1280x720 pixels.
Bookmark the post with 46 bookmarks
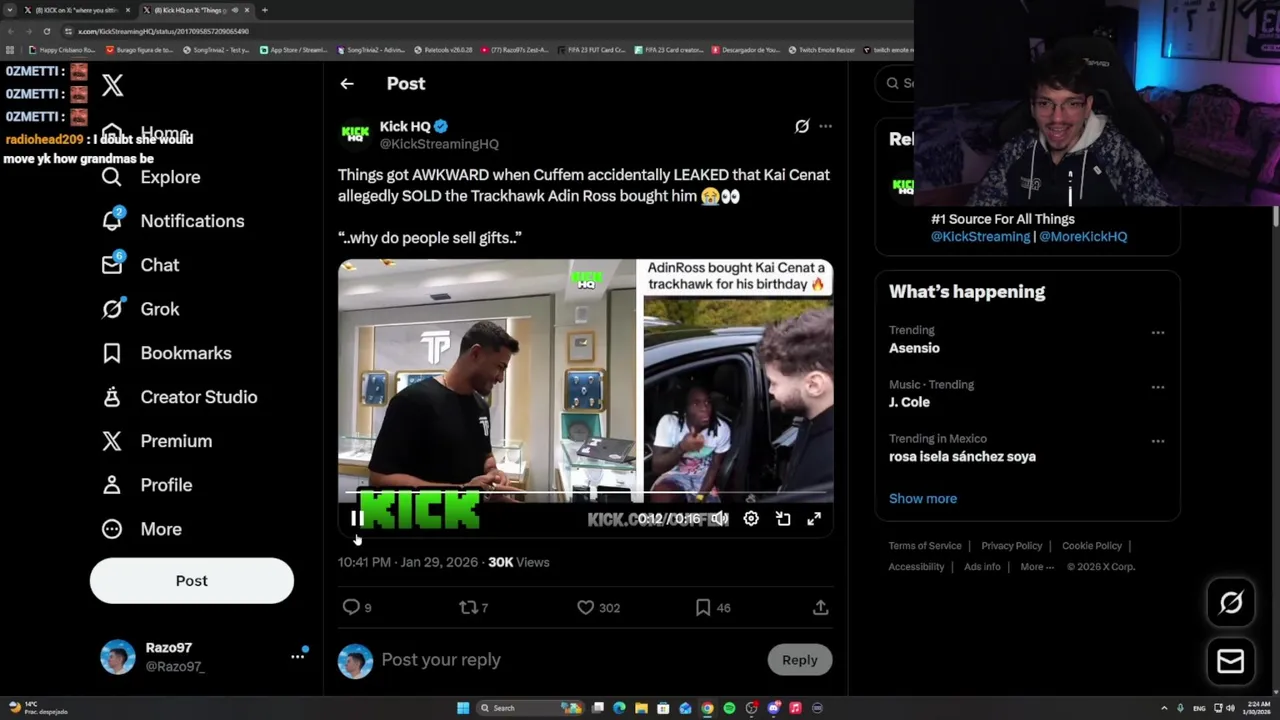tap(712, 607)
